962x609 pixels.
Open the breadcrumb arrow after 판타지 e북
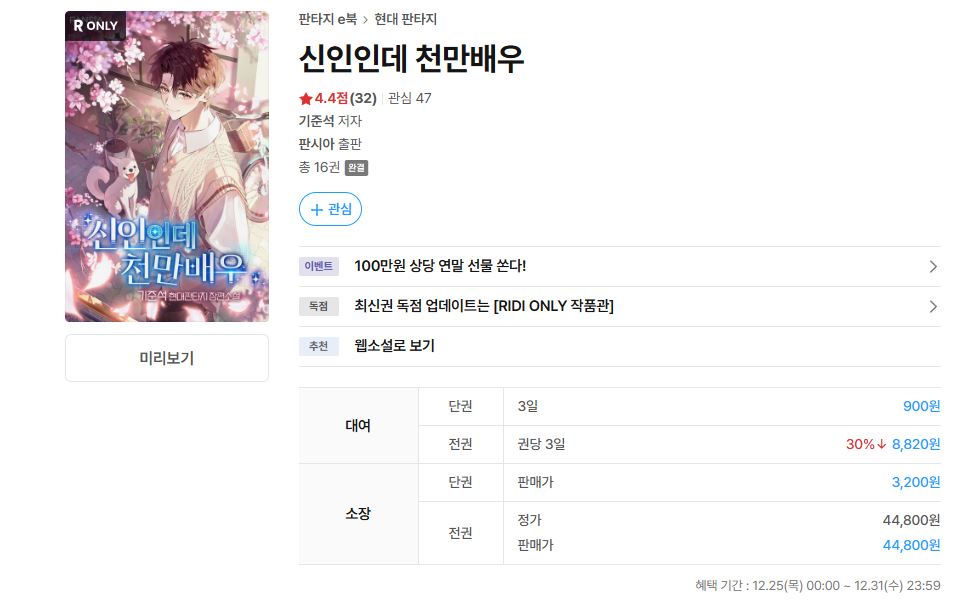tap(365, 20)
